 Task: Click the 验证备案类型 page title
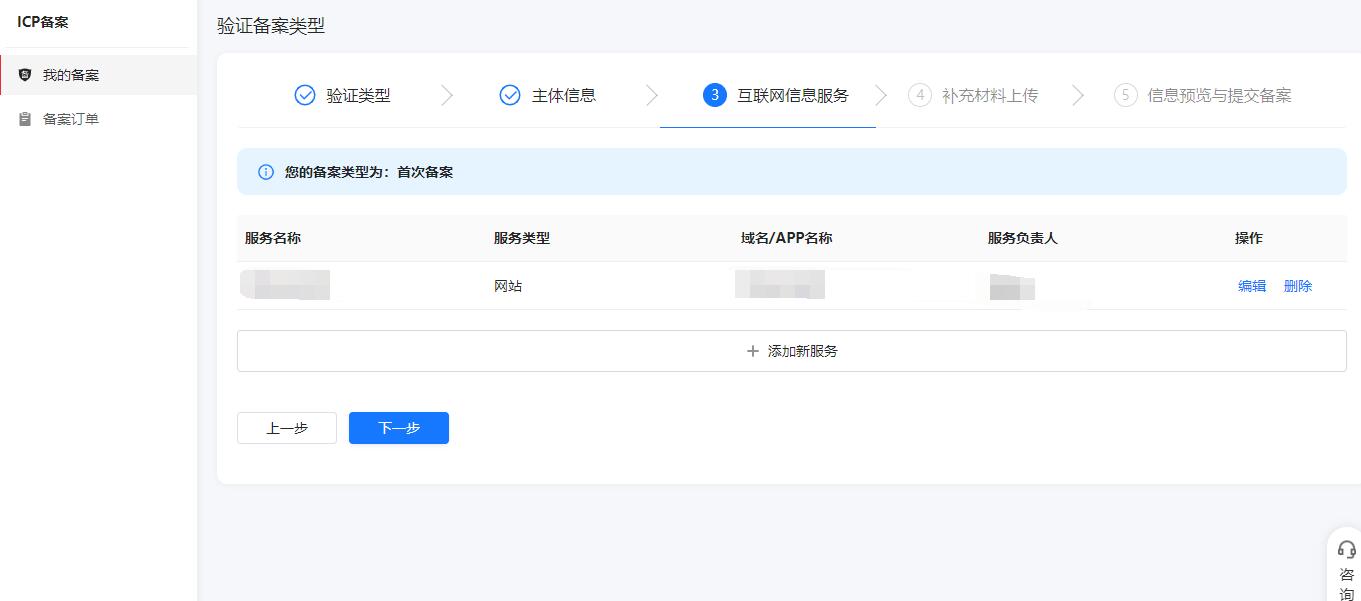pos(271,26)
